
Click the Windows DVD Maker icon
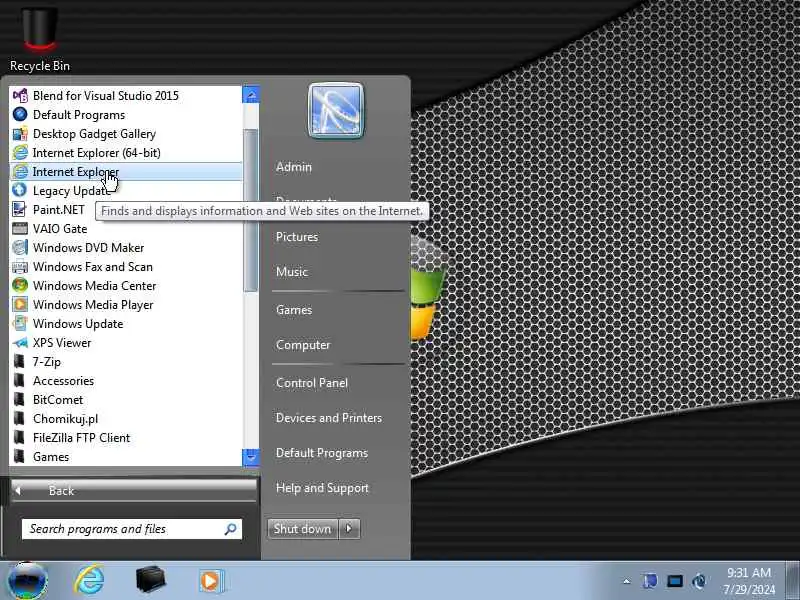click(x=20, y=247)
